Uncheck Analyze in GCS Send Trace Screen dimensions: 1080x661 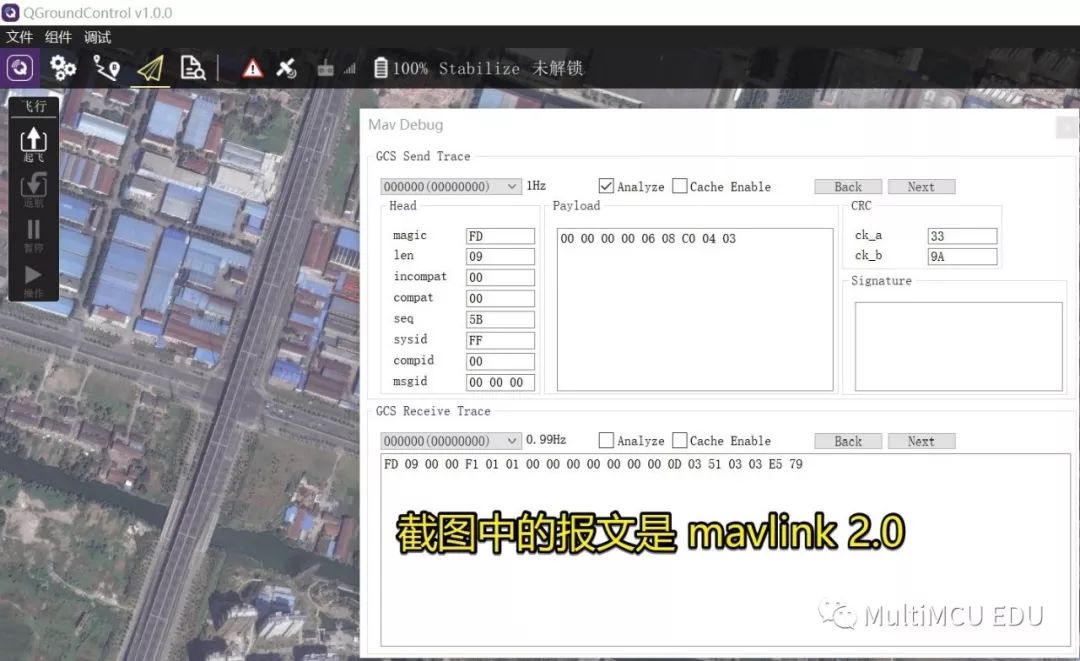point(606,186)
